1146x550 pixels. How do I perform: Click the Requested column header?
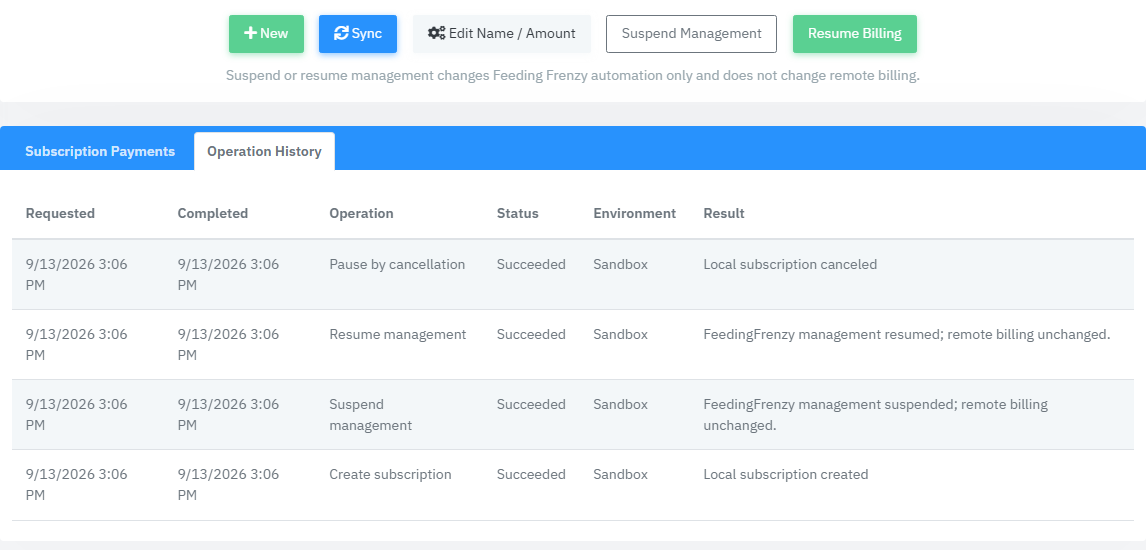click(x=61, y=213)
